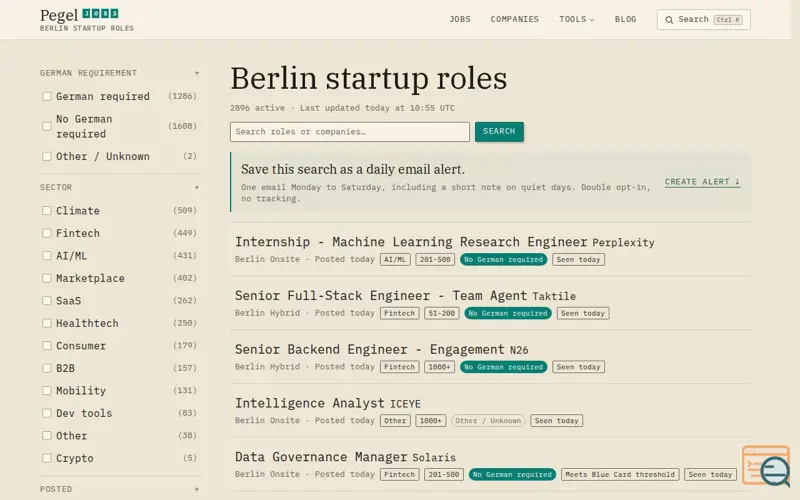Click the Other tag on ICEYE job
Viewport: 800px width, 500px height.
(395, 420)
